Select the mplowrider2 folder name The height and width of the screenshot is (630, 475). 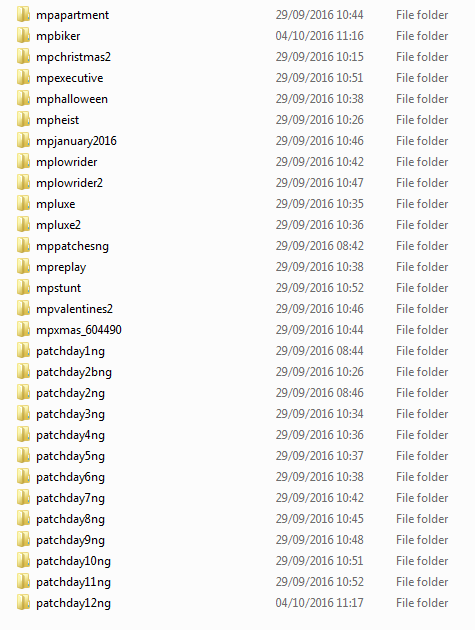click(x=70, y=183)
